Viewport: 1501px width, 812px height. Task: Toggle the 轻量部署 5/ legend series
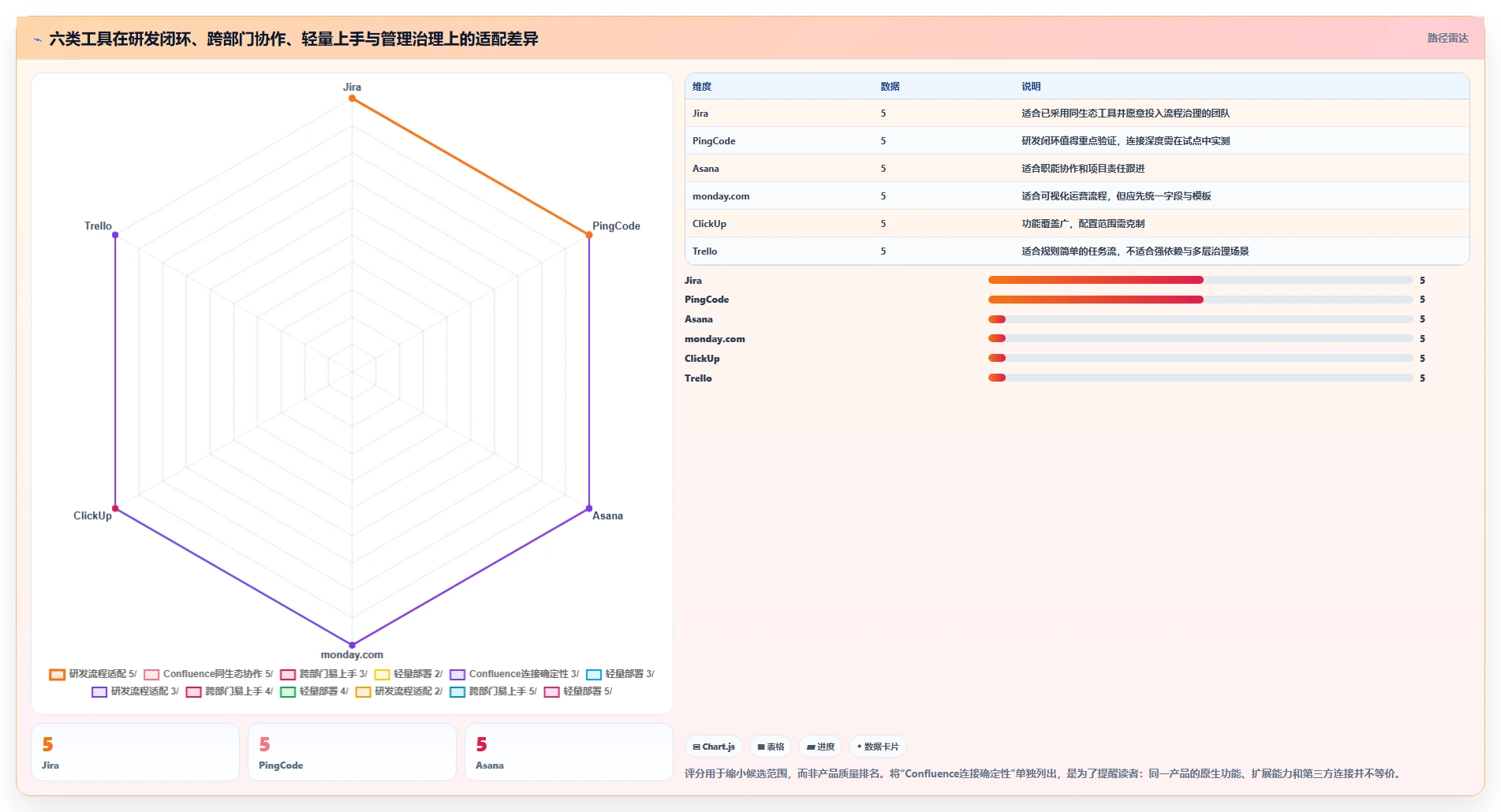578,691
